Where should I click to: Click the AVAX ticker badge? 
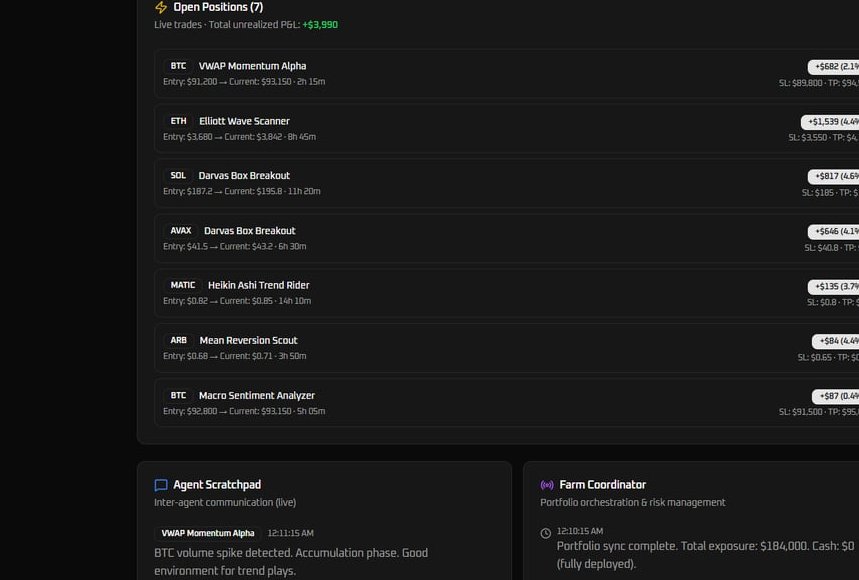coord(181,231)
